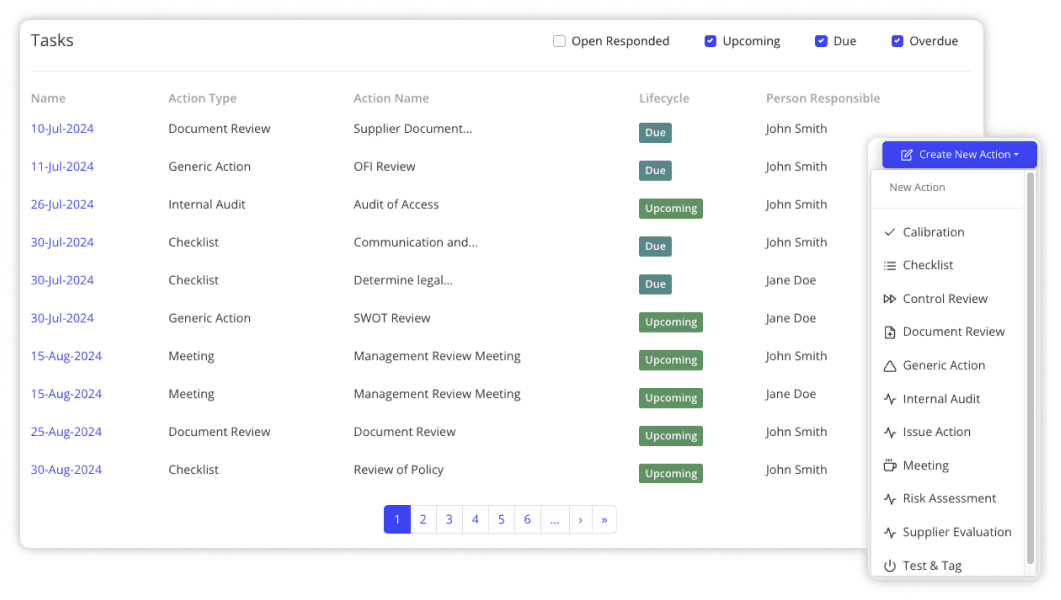This screenshot has width=1061, height=600.
Task: Click page 3 in the pagination
Action: [449, 519]
